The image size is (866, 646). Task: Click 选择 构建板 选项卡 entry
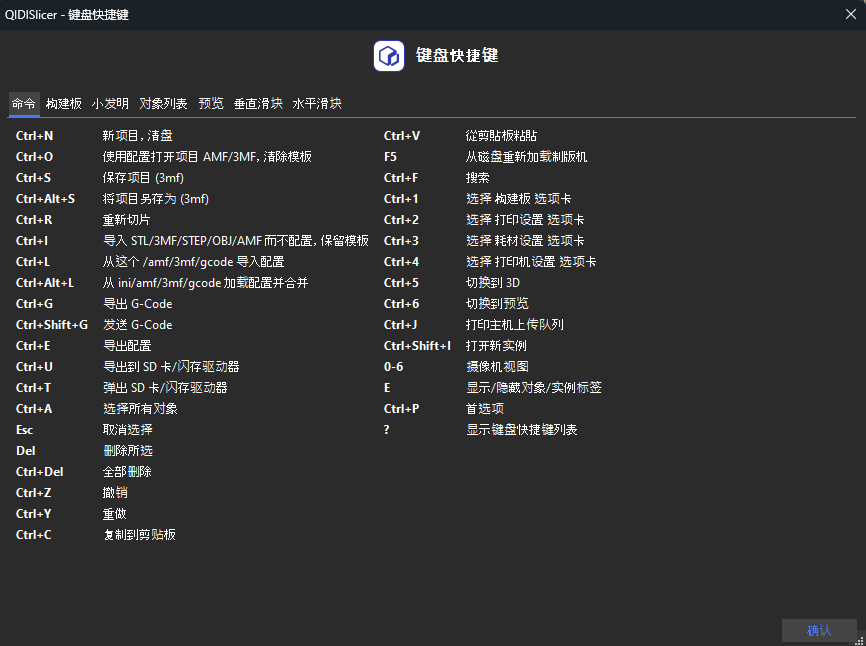519,199
